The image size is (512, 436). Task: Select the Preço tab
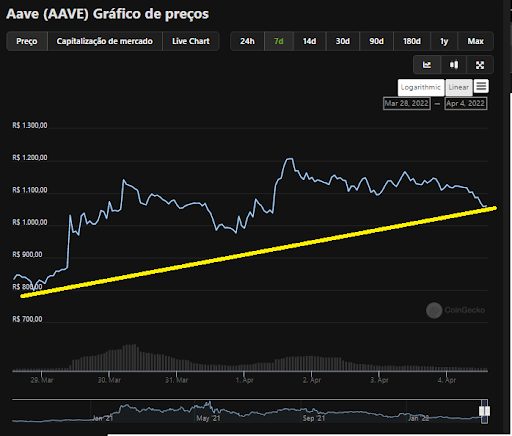coord(27,41)
